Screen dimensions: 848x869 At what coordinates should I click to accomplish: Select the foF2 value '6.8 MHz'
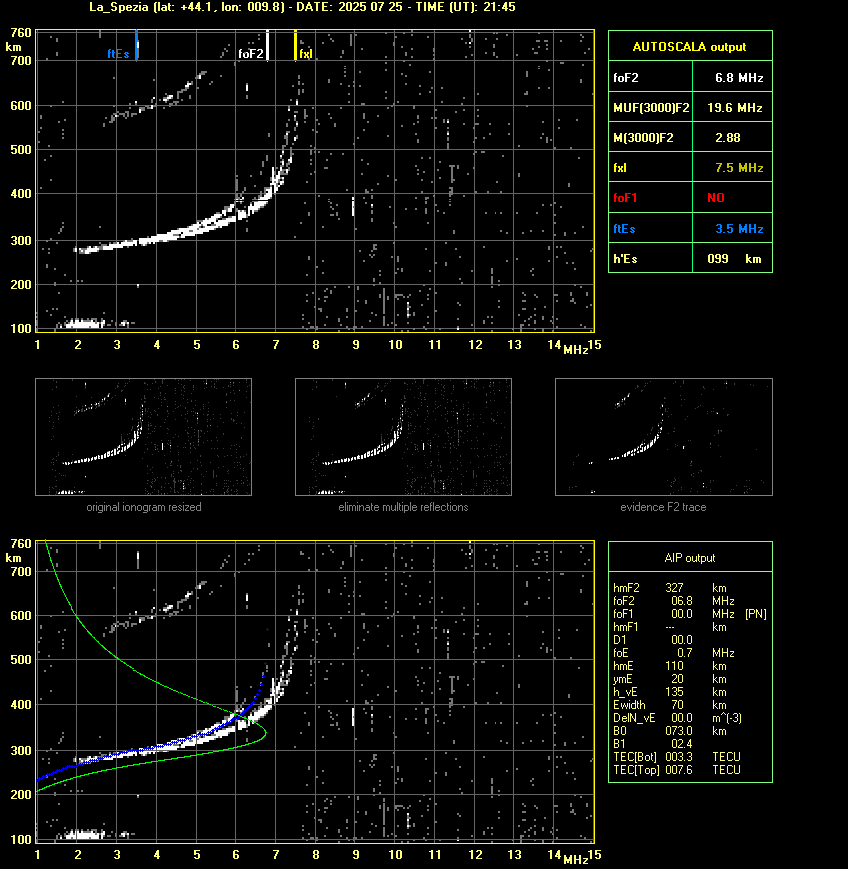coord(739,78)
